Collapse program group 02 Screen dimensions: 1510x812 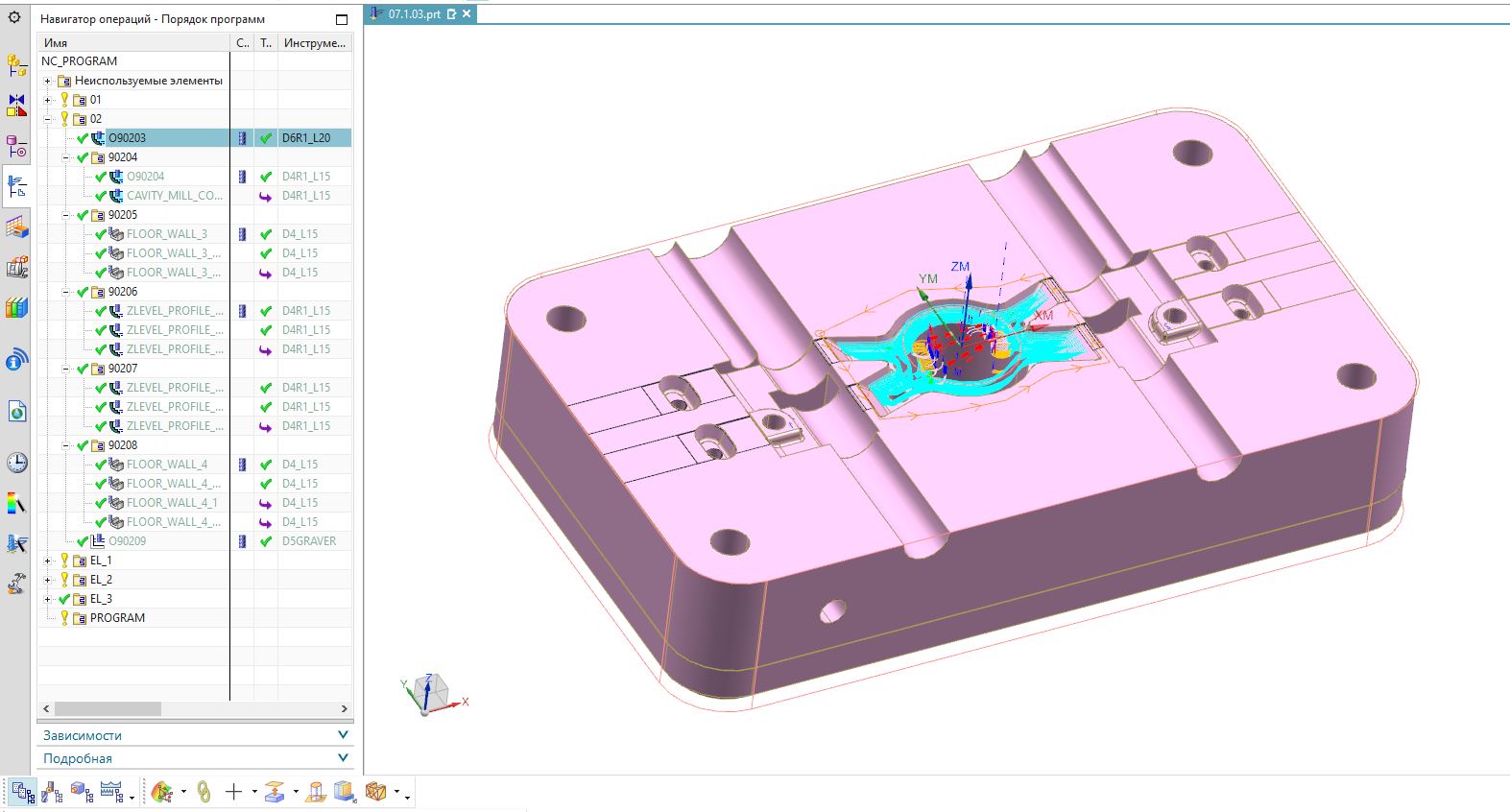coord(47,119)
